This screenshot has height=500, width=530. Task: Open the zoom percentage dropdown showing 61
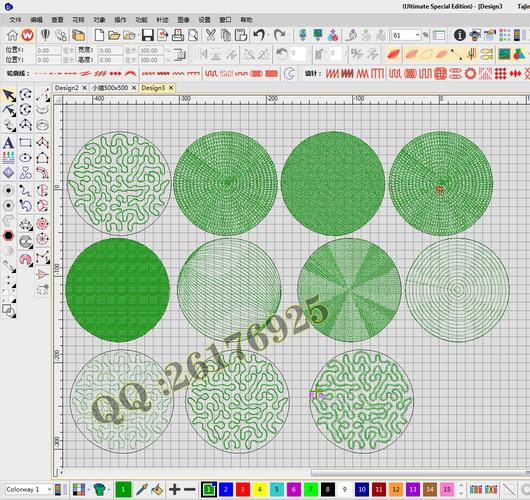[x=417, y=35]
